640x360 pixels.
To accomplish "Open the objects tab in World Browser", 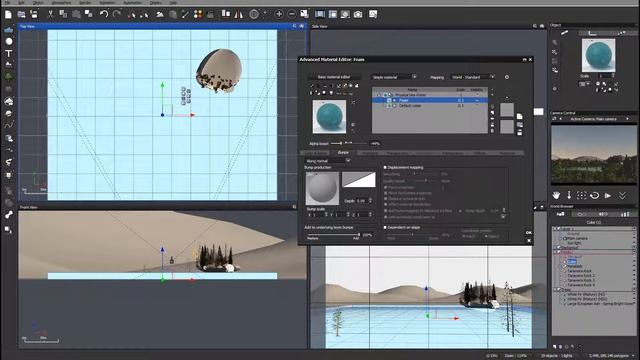I will [560, 214].
